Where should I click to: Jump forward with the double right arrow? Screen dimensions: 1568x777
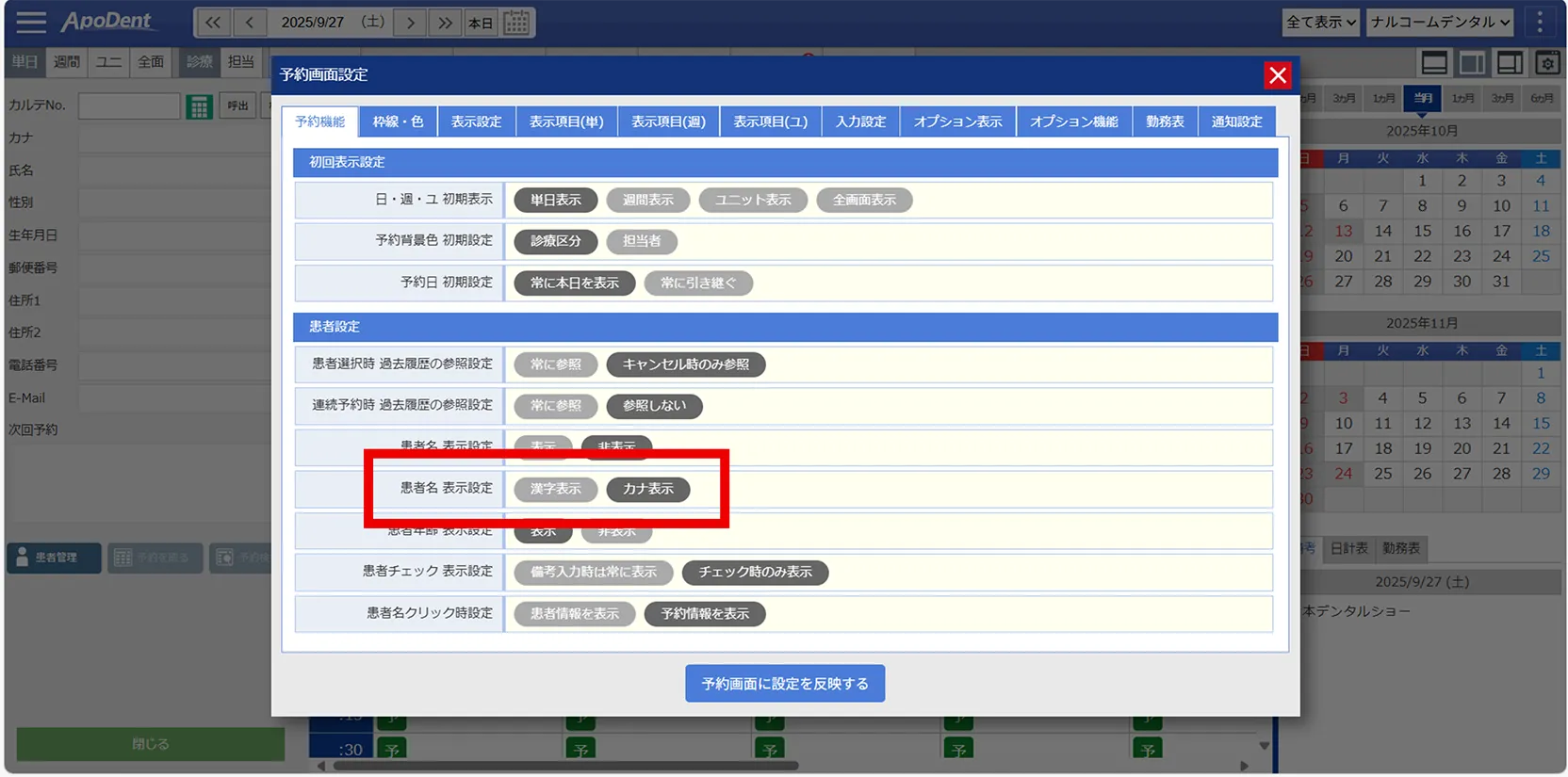pyautogui.click(x=445, y=23)
